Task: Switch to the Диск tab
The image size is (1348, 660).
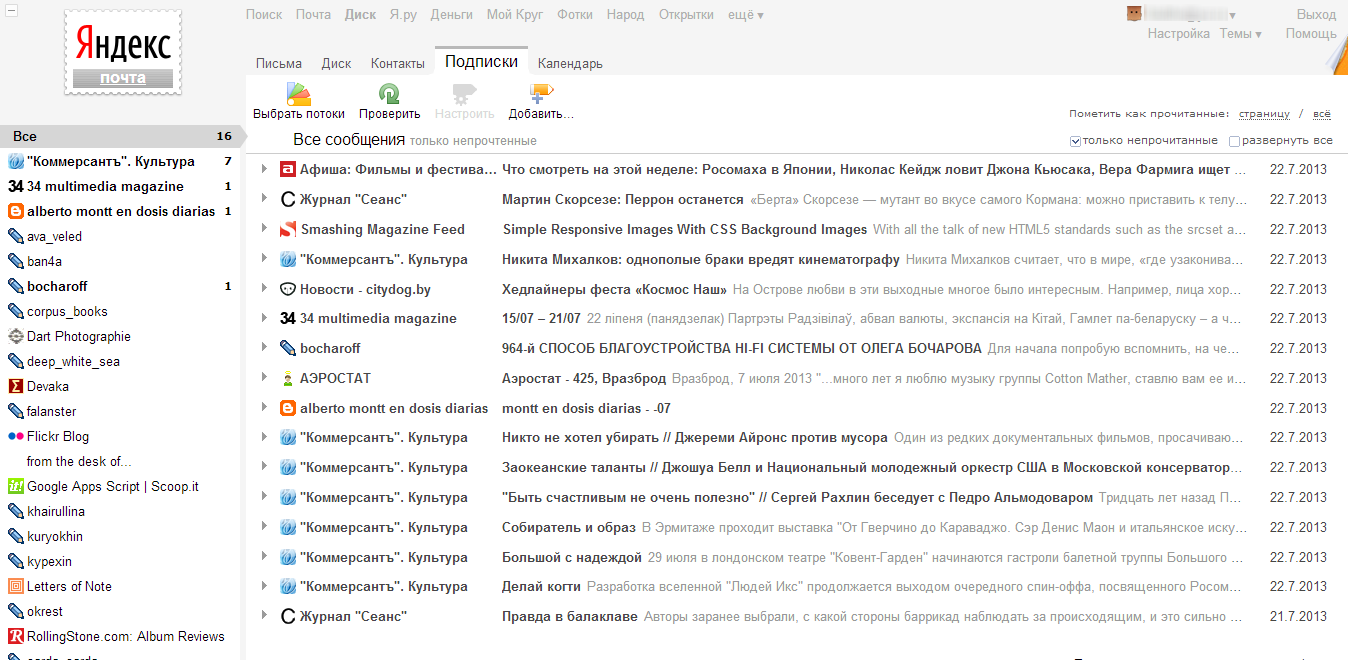Action: [336, 63]
